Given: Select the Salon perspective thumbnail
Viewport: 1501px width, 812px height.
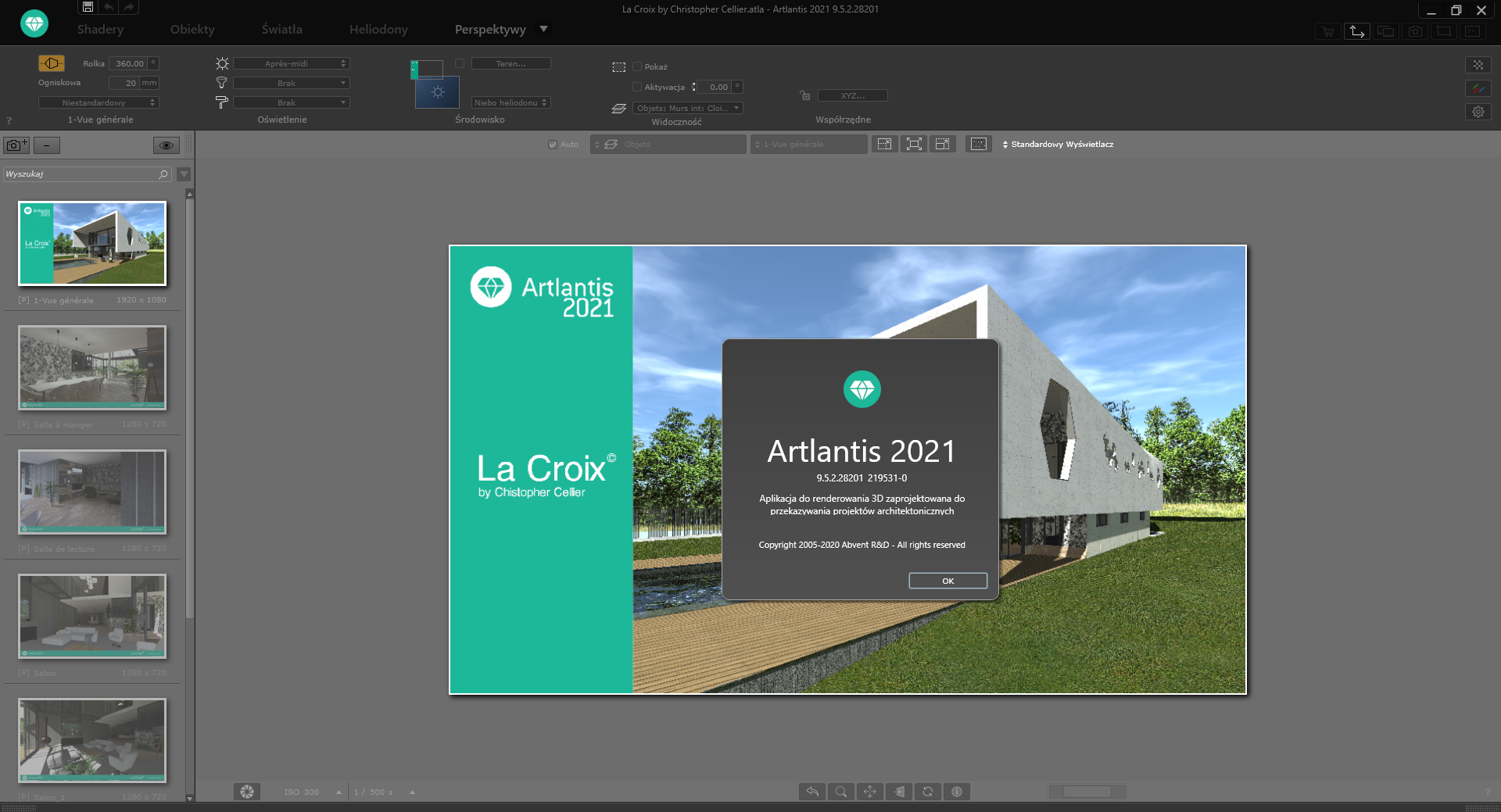Looking at the screenshot, I should [92, 617].
